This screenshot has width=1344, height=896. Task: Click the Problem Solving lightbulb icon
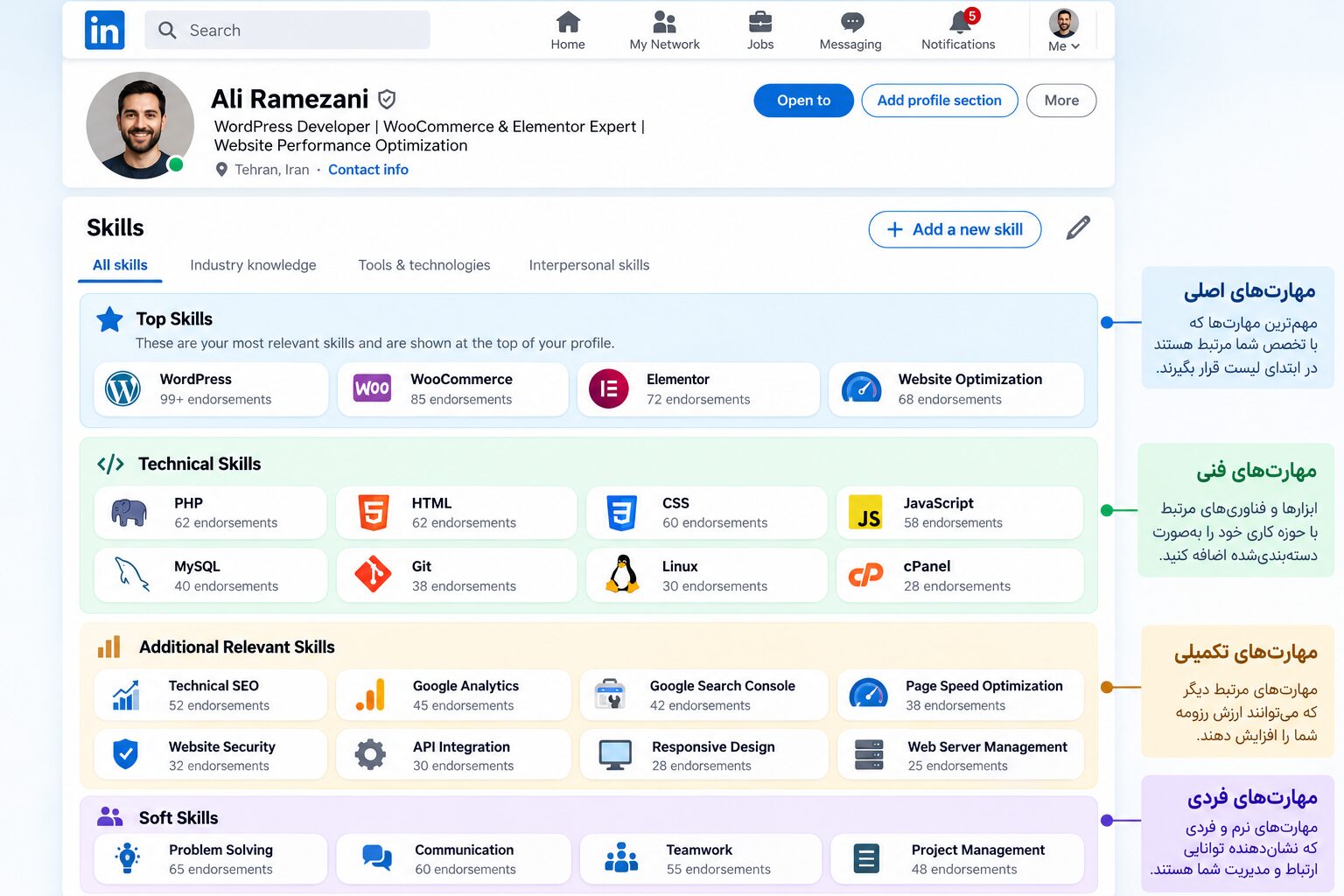pyautogui.click(x=128, y=858)
